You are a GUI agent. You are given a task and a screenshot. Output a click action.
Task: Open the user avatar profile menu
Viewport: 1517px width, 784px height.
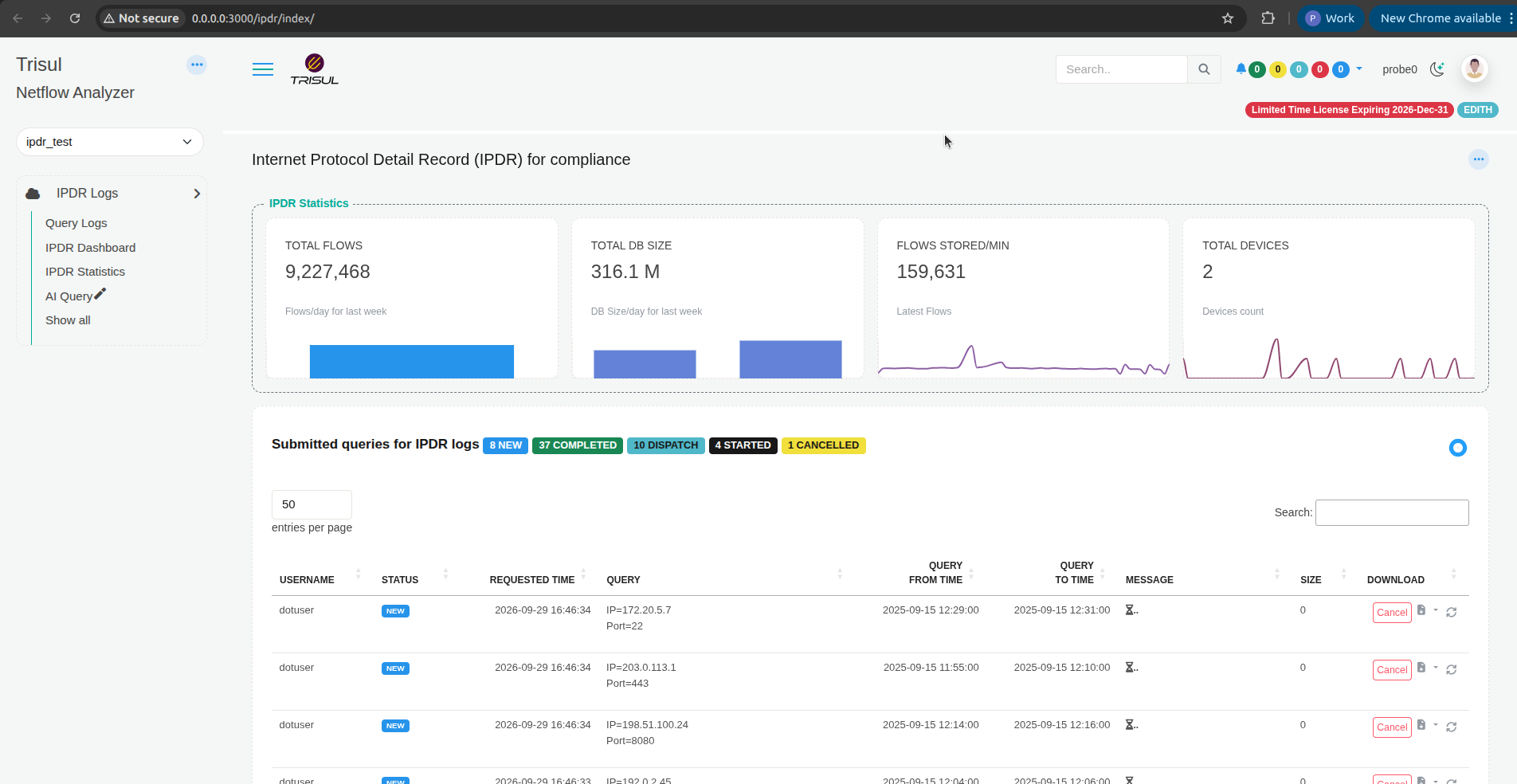(1475, 69)
